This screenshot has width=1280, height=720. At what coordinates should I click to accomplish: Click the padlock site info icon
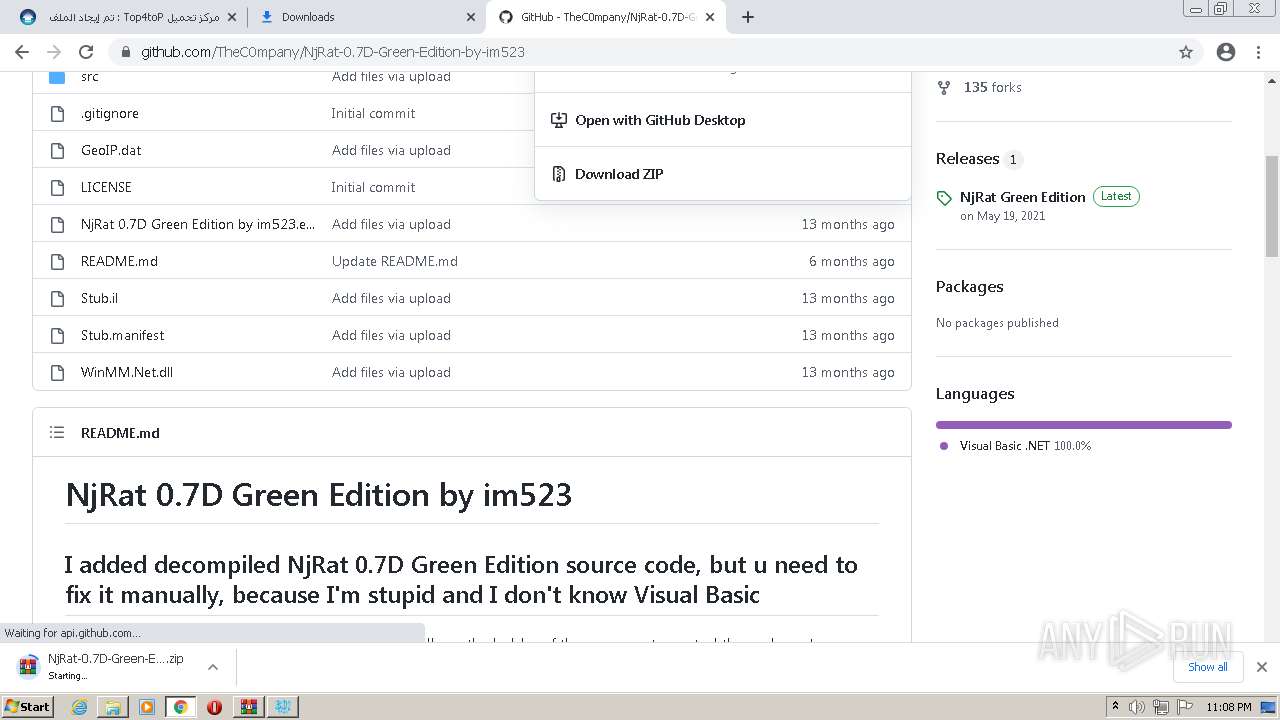[125, 52]
